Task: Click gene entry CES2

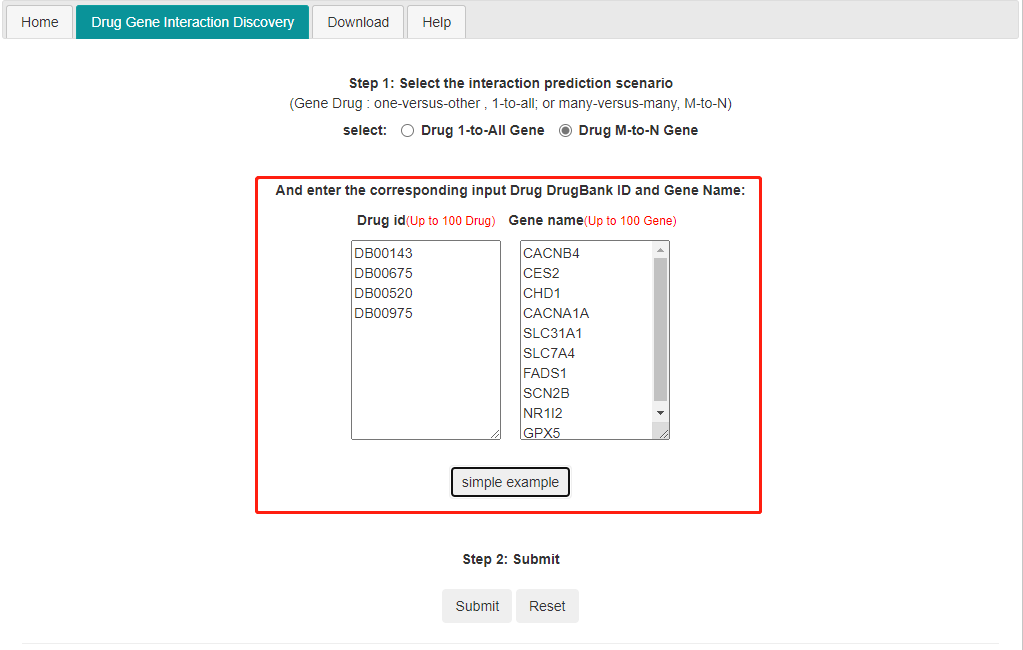Action: (542, 273)
